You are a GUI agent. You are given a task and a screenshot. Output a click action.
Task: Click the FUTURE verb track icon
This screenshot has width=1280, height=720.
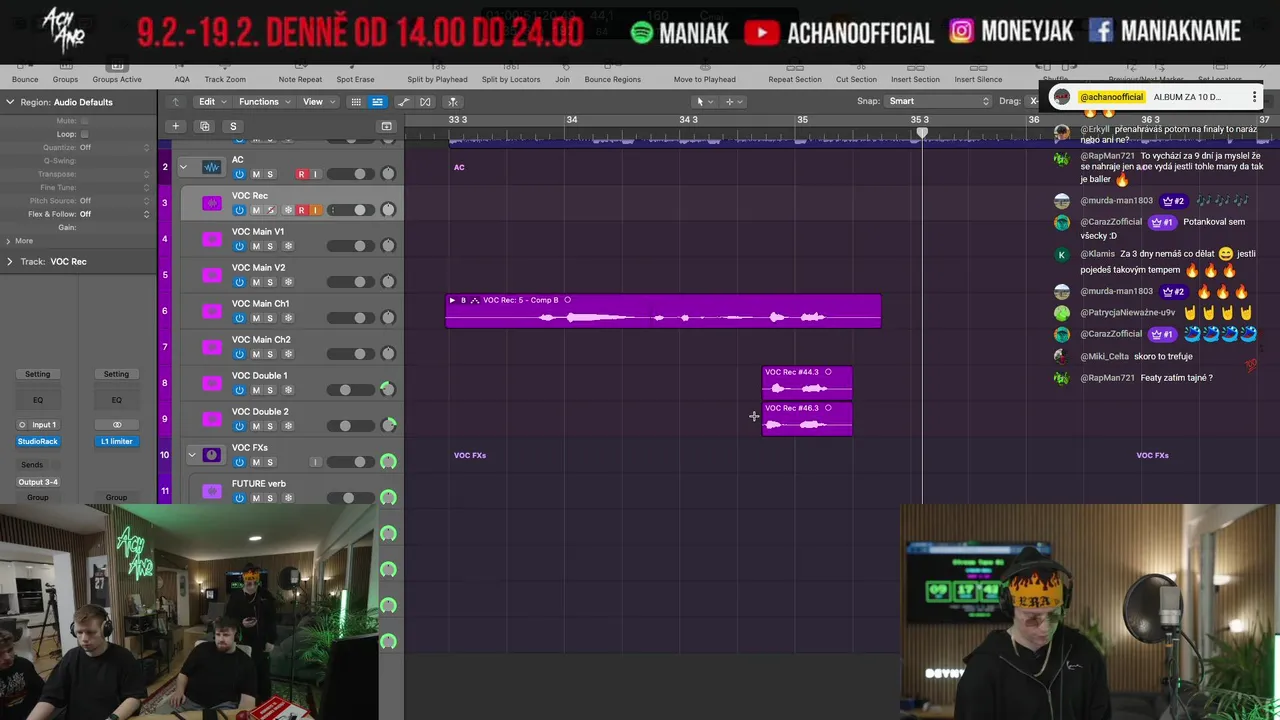click(x=211, y=491)
